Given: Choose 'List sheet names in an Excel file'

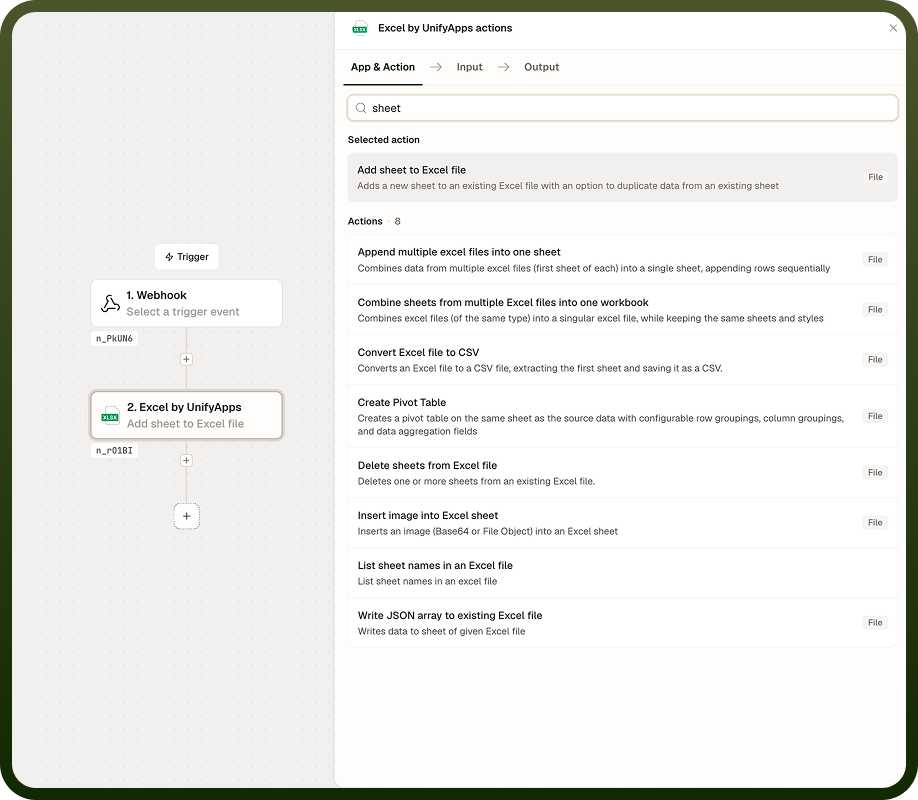Looking at the screenshot, I should (x=622, y=573).
